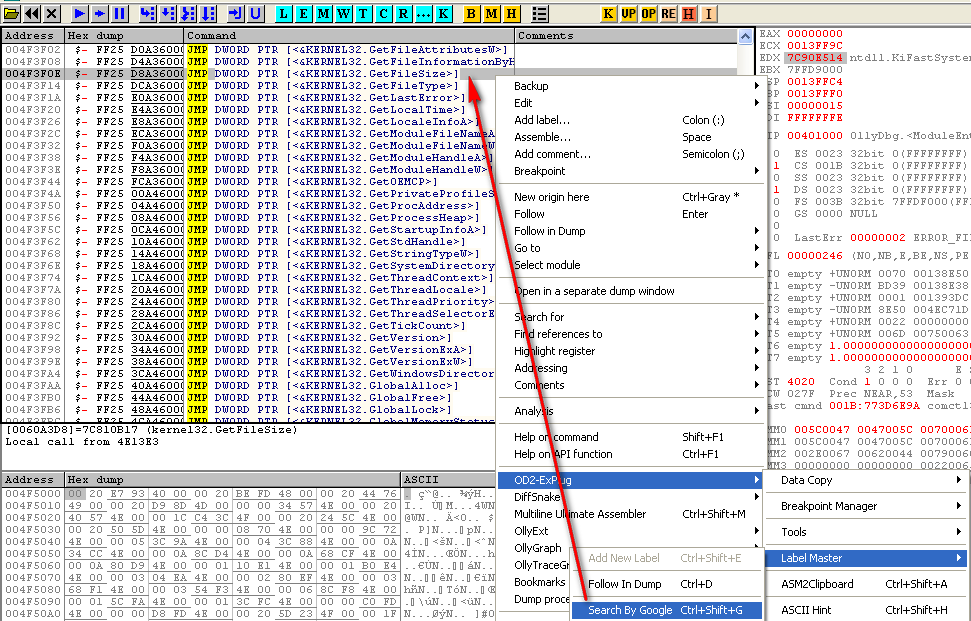Viewport: 971px width, 621px height.
Task: Pause execution with the pause icon
Action: click(x=120, y=13)
